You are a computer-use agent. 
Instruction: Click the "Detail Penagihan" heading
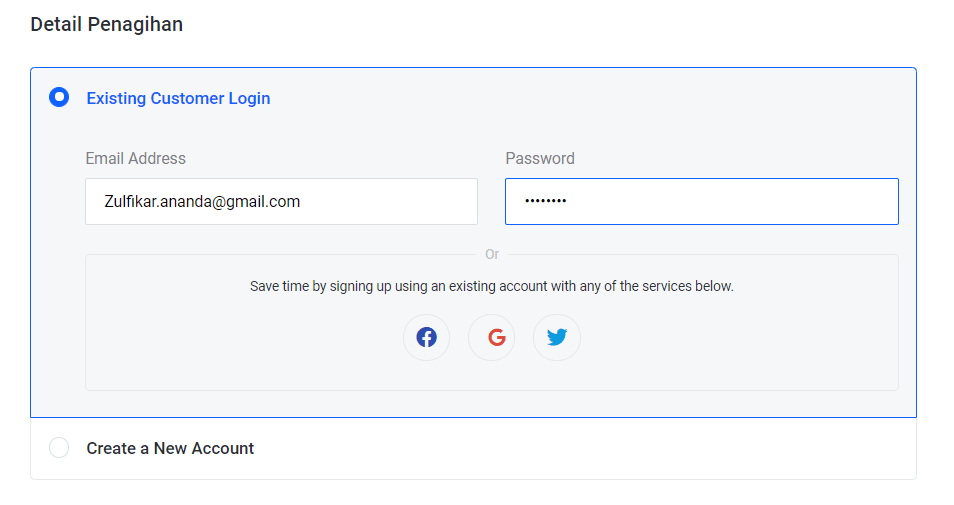(x=107, y=24)
